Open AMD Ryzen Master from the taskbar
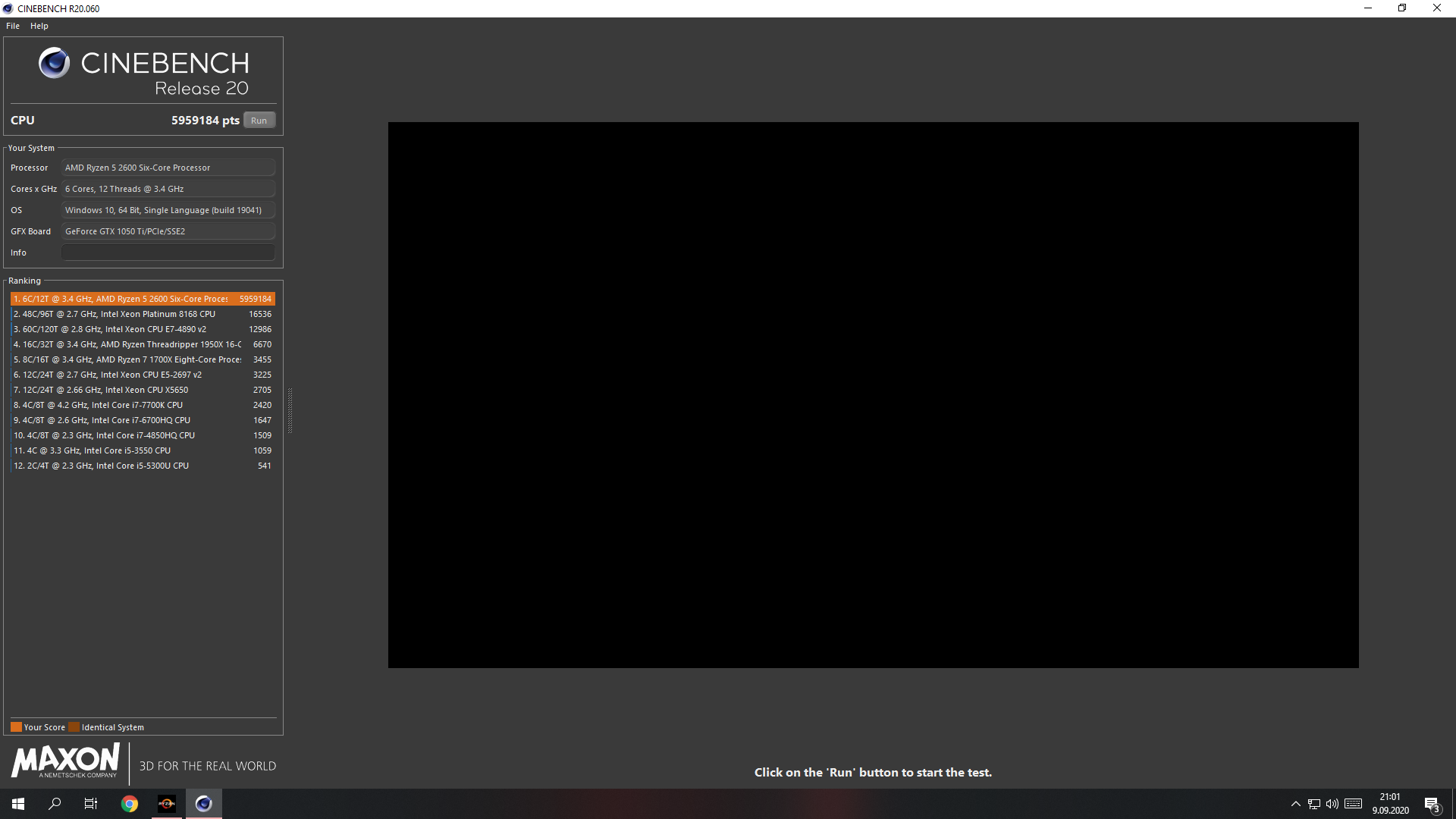 click(166, 803)
